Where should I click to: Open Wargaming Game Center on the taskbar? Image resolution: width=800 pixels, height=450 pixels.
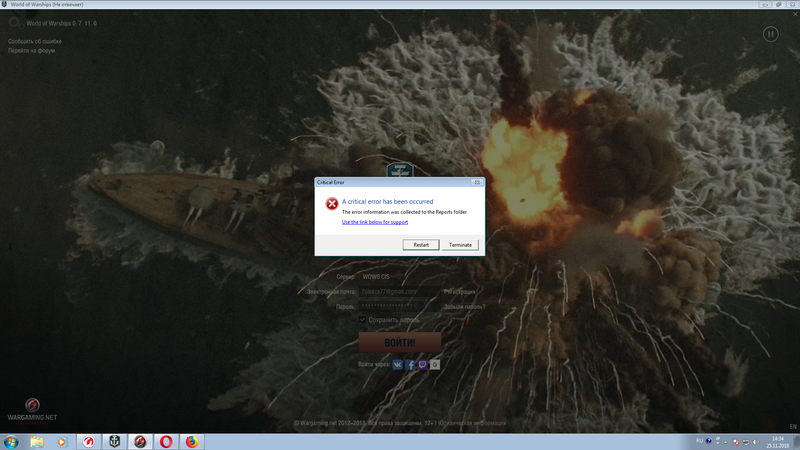(89, 442)
